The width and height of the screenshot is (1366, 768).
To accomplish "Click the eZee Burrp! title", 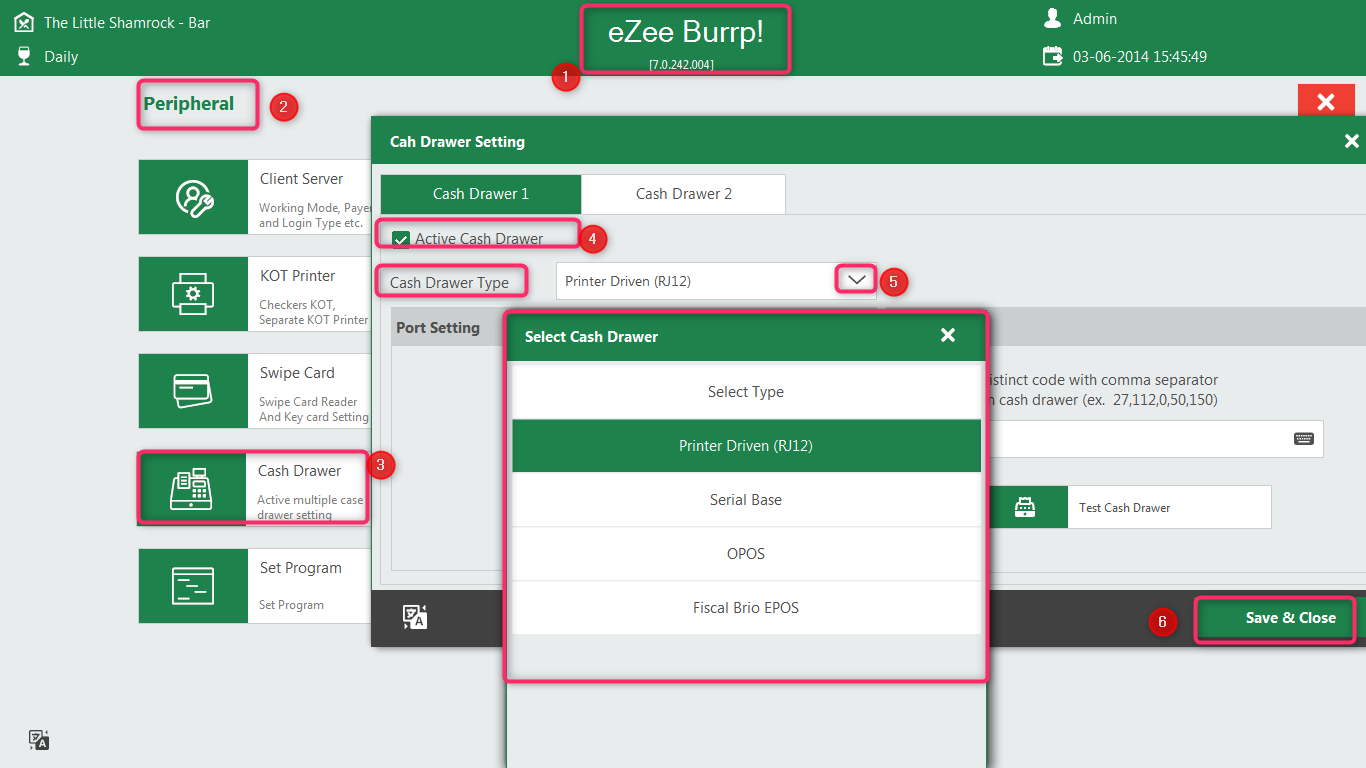I will (686, 32).
